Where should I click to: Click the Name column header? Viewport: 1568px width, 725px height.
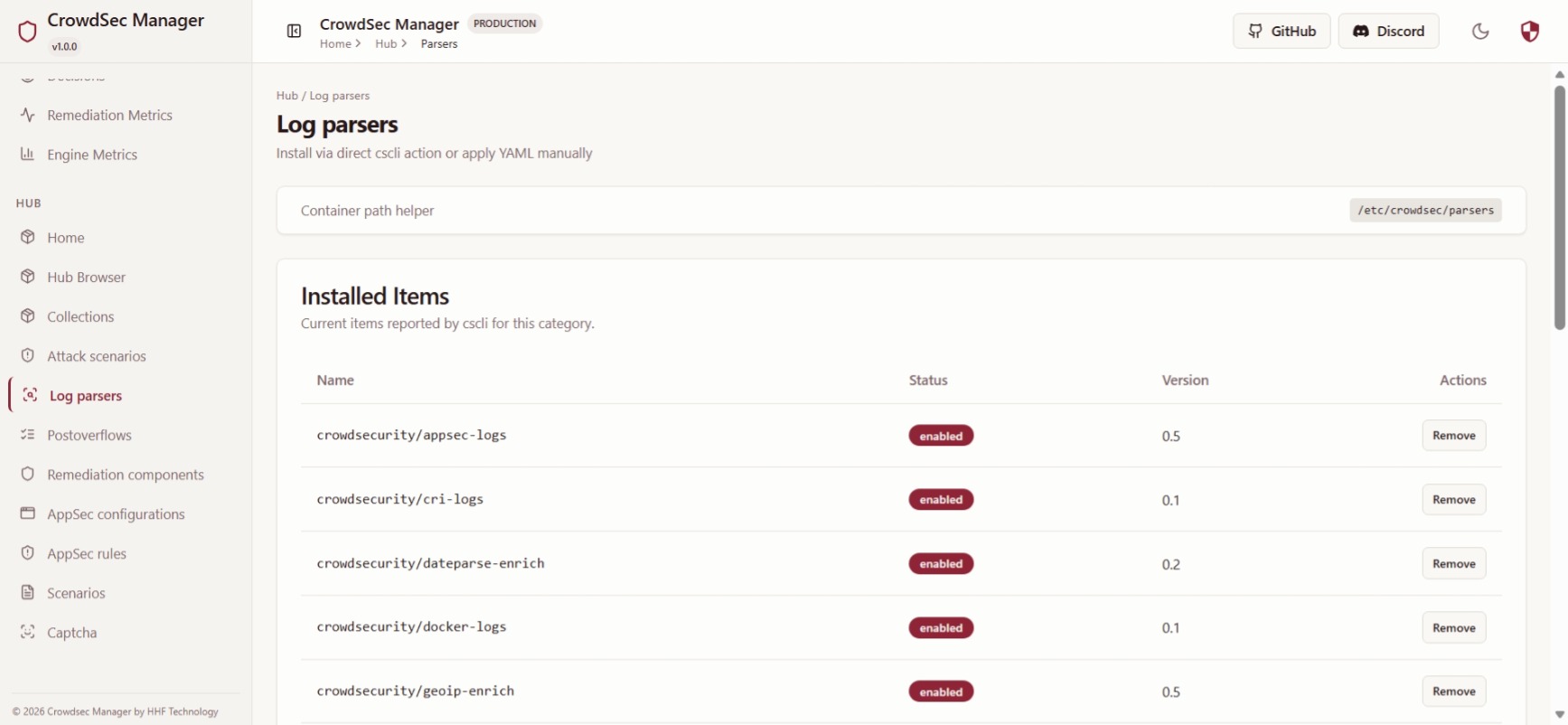[335, 381]
